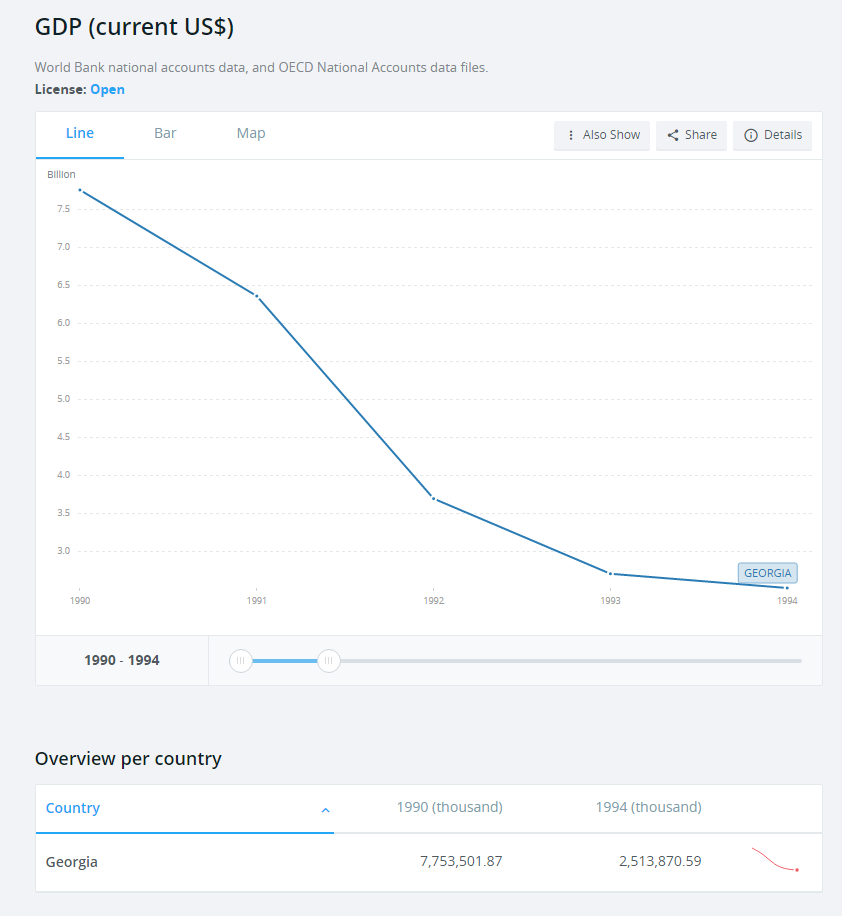Click the GEORGIA label on the chart
Viewport: 842px width, 916px height.
coord(767,573)
